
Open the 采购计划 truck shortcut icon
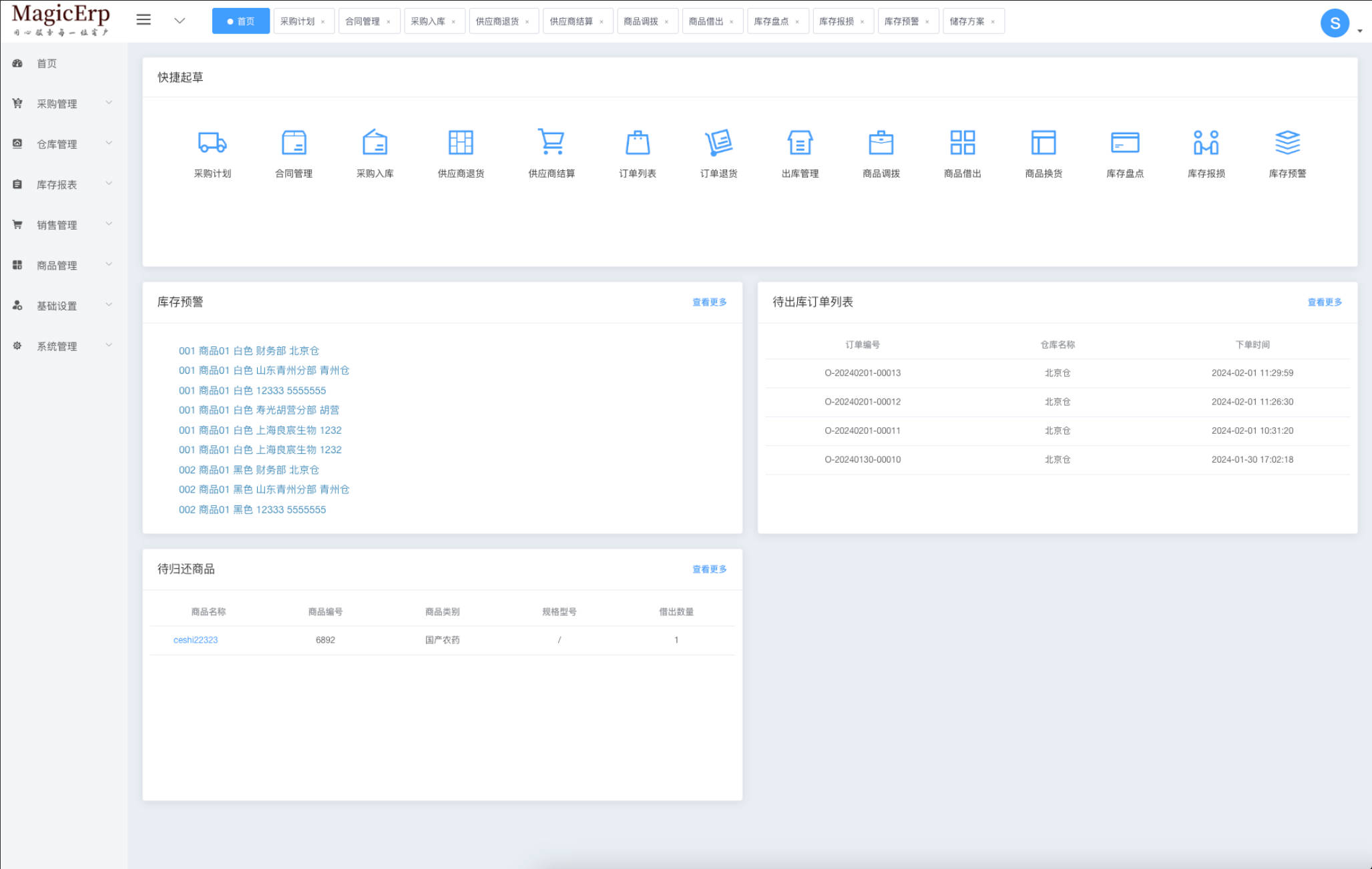coord(212,143)
